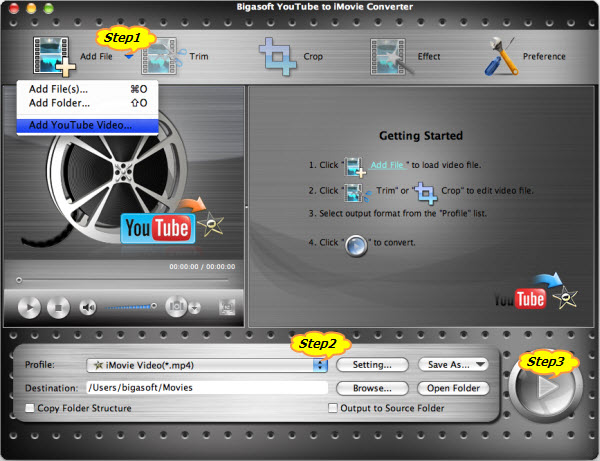Adjust the volume slider
This screenshot has width=600, height=461.
click(x=131, y=306)
